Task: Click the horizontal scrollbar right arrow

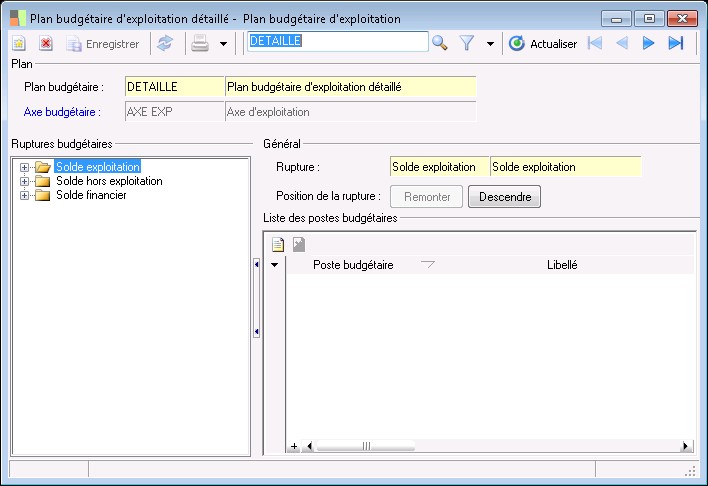Action: tap(685, 446)
